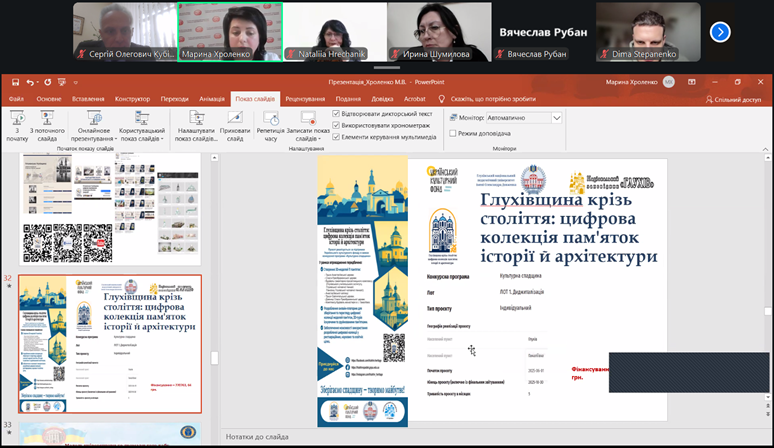
Task: Open the Монітор 'Автоматично' dropdown
Action: tap(557, 117)
